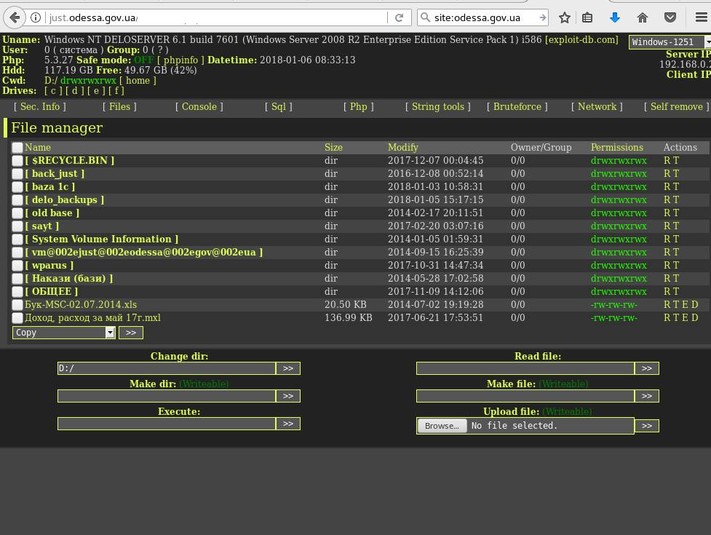This screenshot has height=535, width=711.
Task: Open the Pocket icon in toolbar
Action: pyautogui.click(x=670, y=18)
